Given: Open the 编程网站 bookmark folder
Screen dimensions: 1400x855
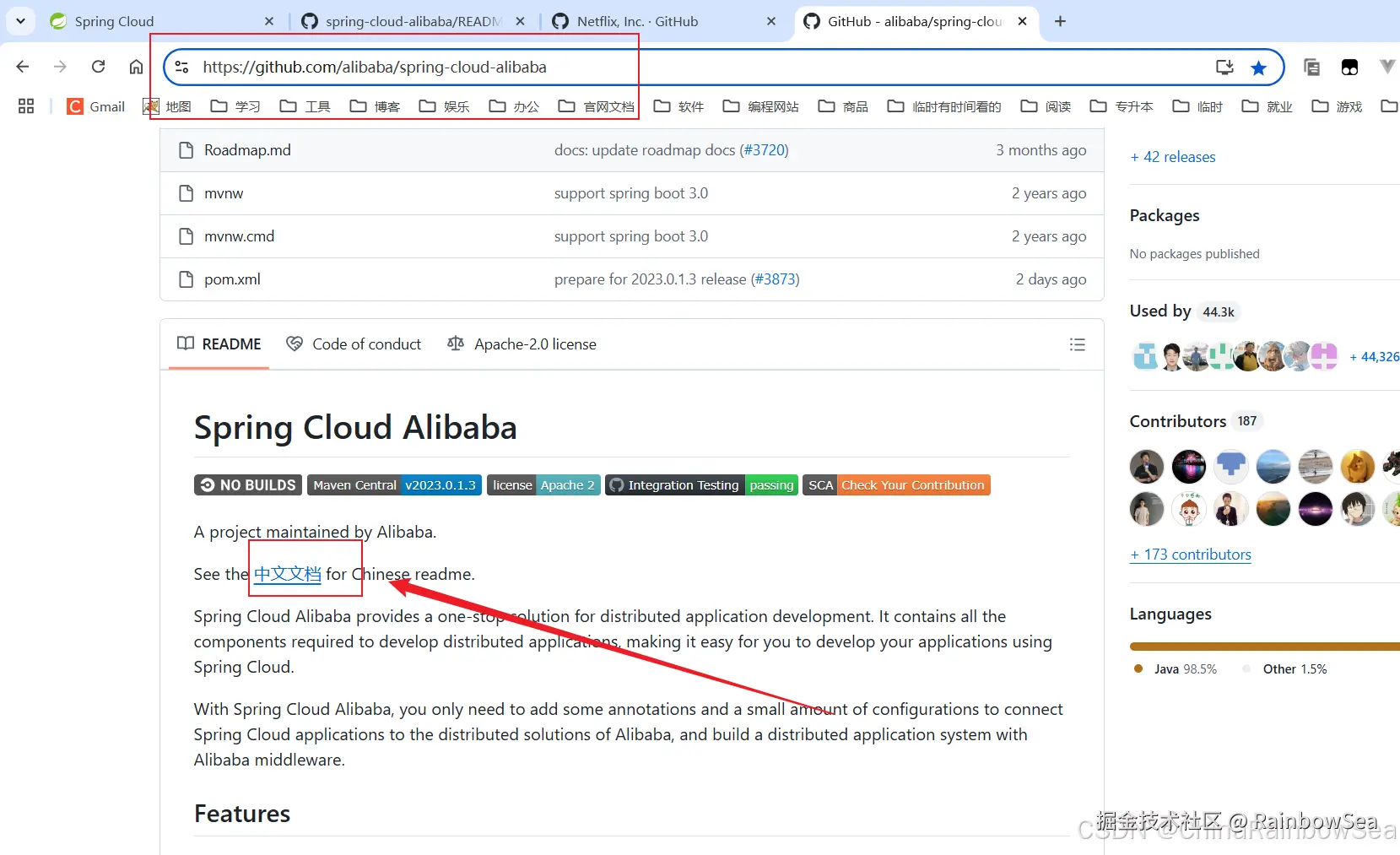Looking at the screenshot, I should point(761,106).
